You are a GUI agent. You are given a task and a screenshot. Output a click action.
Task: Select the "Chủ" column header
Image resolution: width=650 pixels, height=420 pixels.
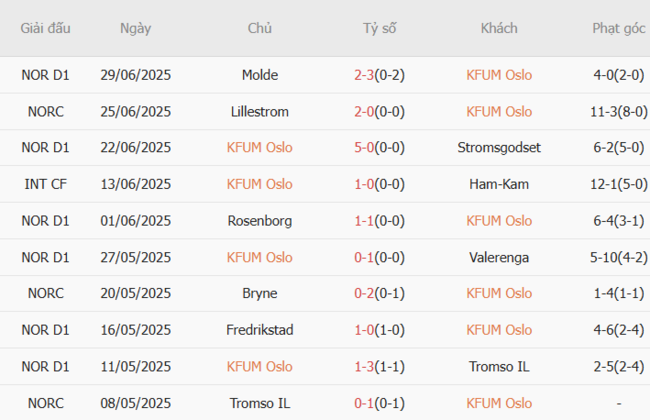[260, 28]
